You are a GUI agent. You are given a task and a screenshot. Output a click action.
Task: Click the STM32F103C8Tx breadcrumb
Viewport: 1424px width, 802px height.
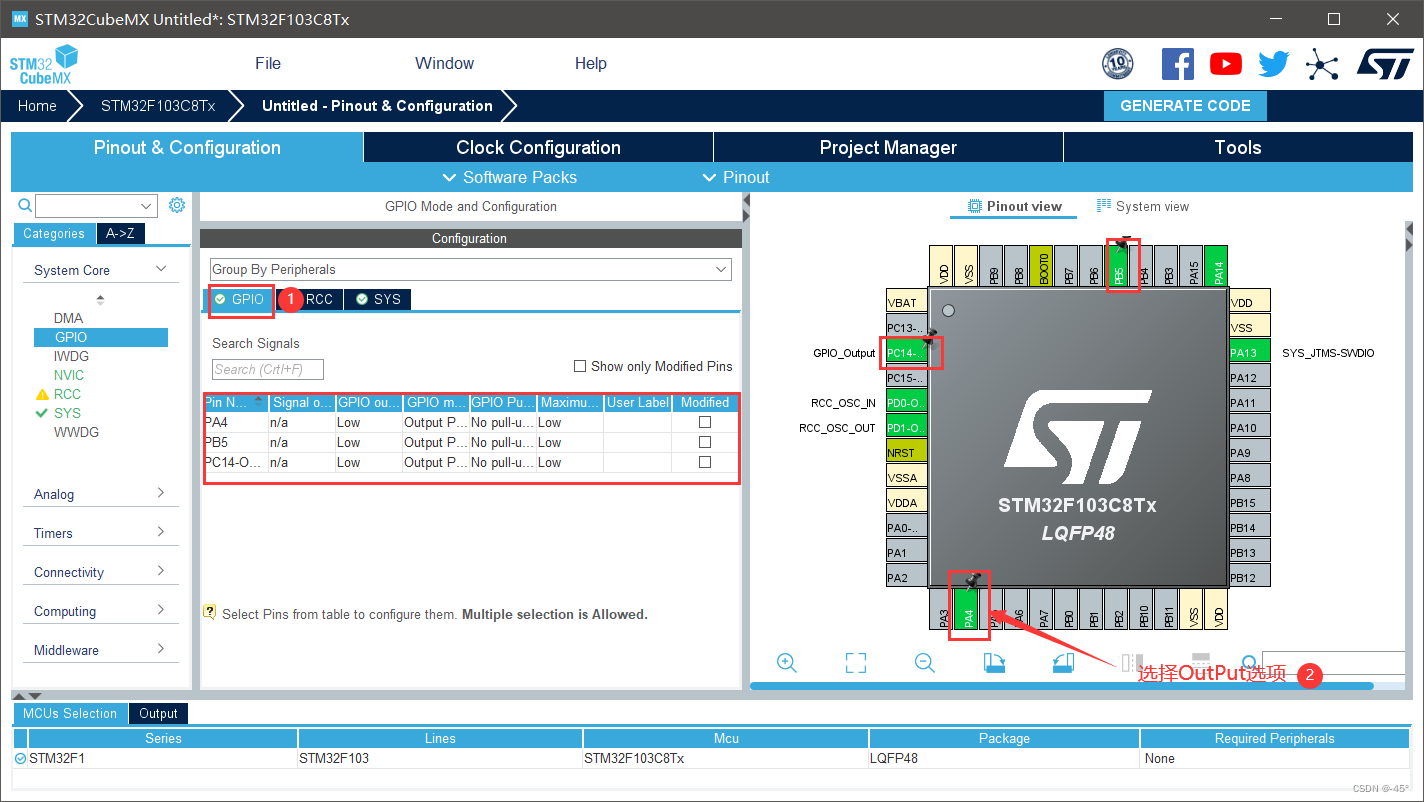point(158,106)
